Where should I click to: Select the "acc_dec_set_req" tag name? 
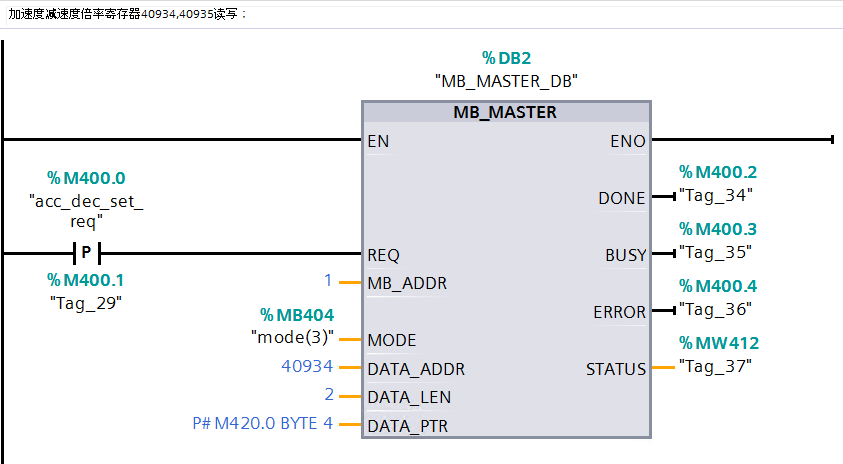(x=86, y=210)
